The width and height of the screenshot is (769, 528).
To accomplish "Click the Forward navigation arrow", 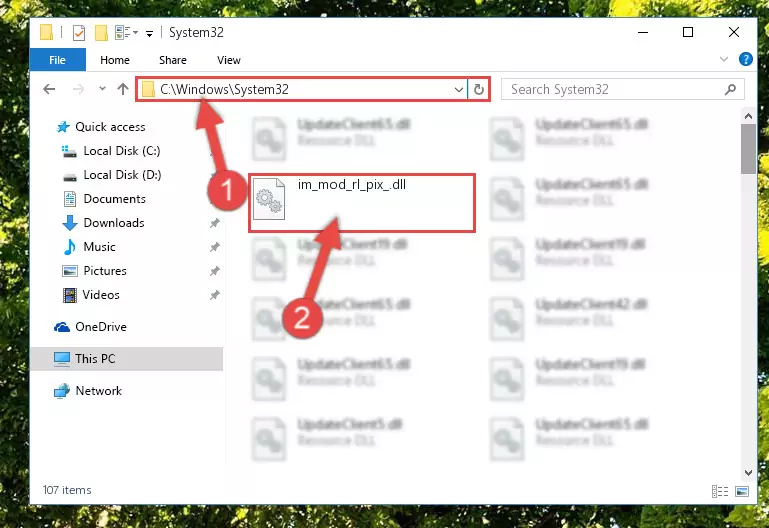I will [x=78, y=89].
